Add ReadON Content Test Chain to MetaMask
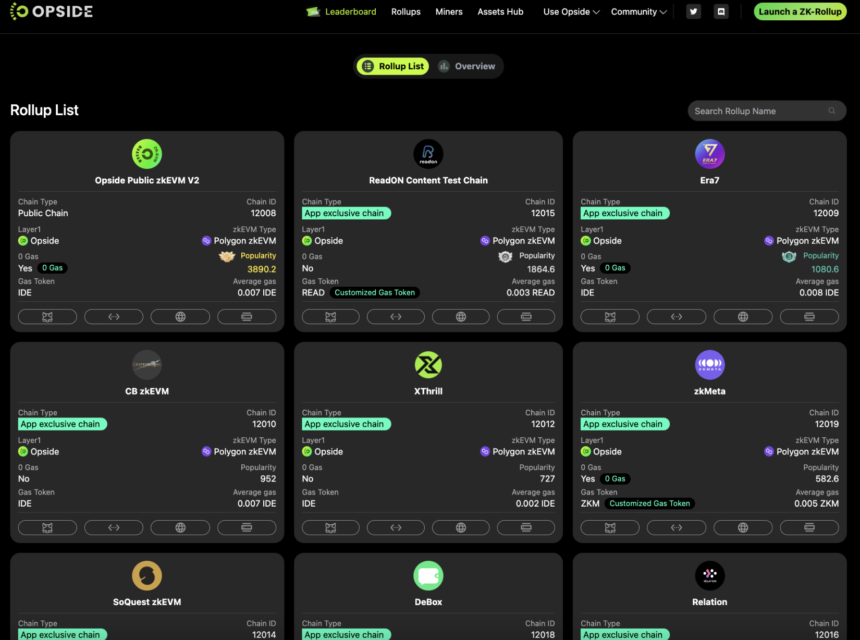Viewport: 860px width, 640px height. coord(331,316)
